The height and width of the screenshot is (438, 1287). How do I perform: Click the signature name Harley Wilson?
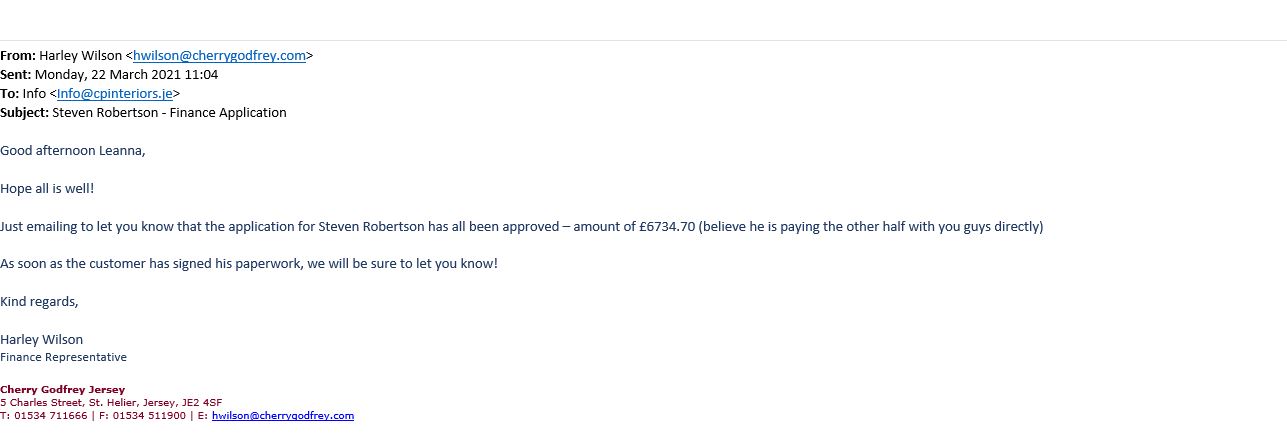click(x=42, y=340)
